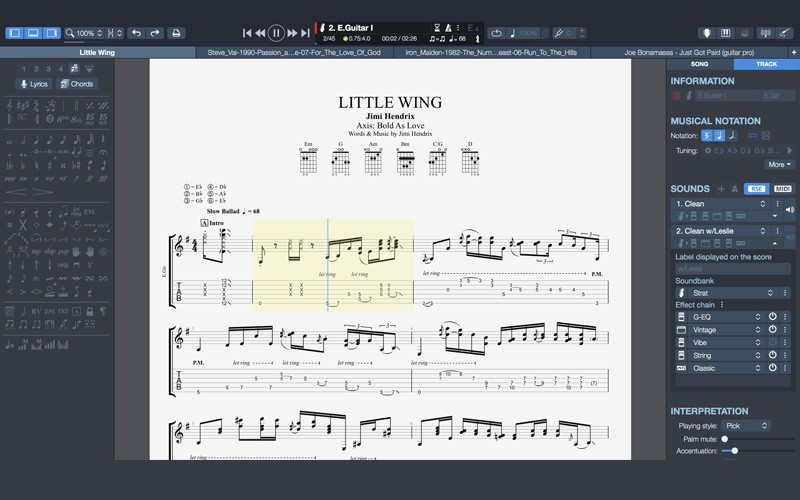The height and width of the screenshot is (500, 800).
Task: Apply the ppp dynamic marking
Action: coord(10,179)
